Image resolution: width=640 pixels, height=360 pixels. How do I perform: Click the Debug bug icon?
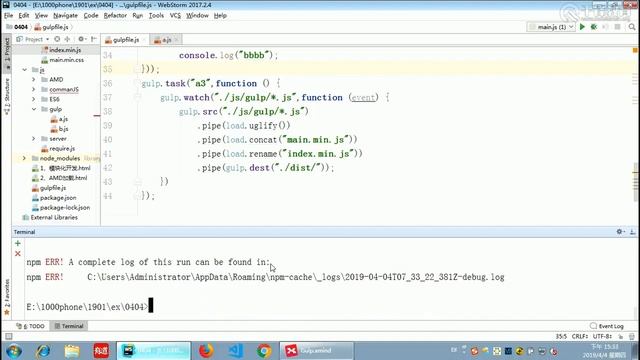click(594, 27)
